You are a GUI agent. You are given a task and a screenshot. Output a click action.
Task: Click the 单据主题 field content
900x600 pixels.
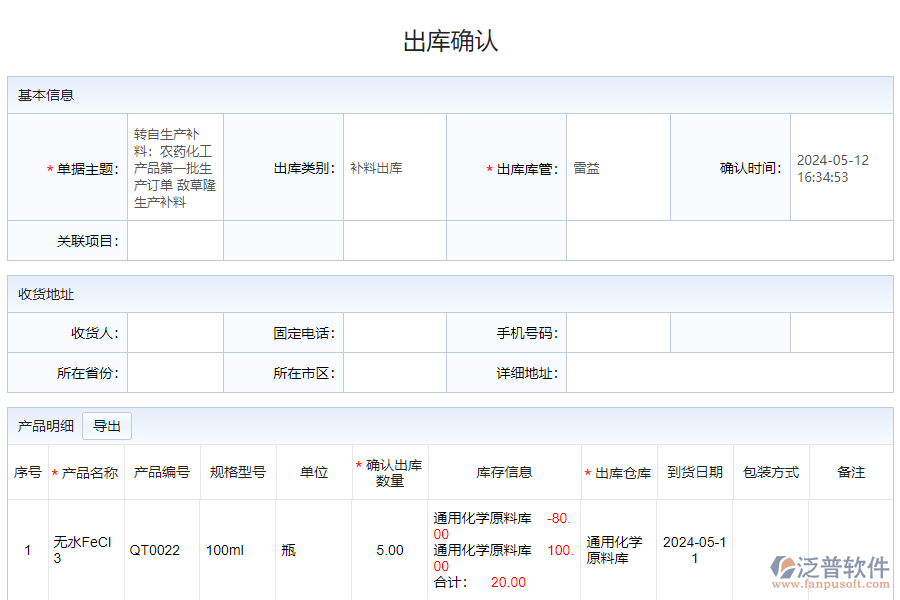click(175, 167)
